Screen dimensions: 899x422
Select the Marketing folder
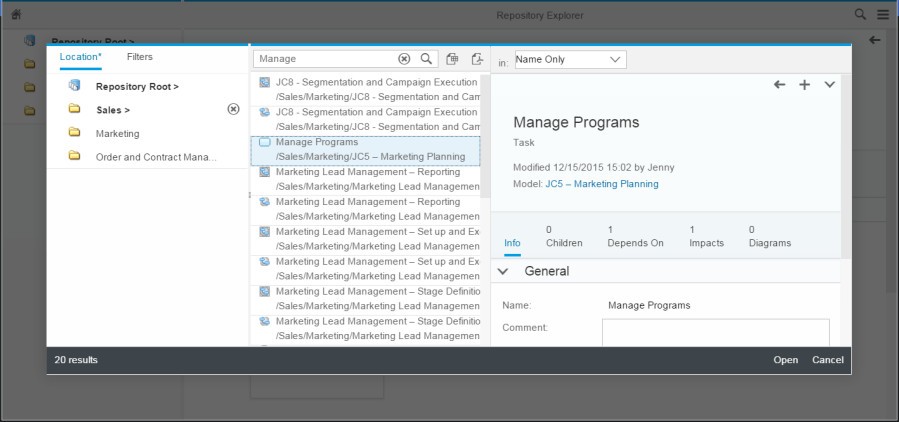click(117, 134)
